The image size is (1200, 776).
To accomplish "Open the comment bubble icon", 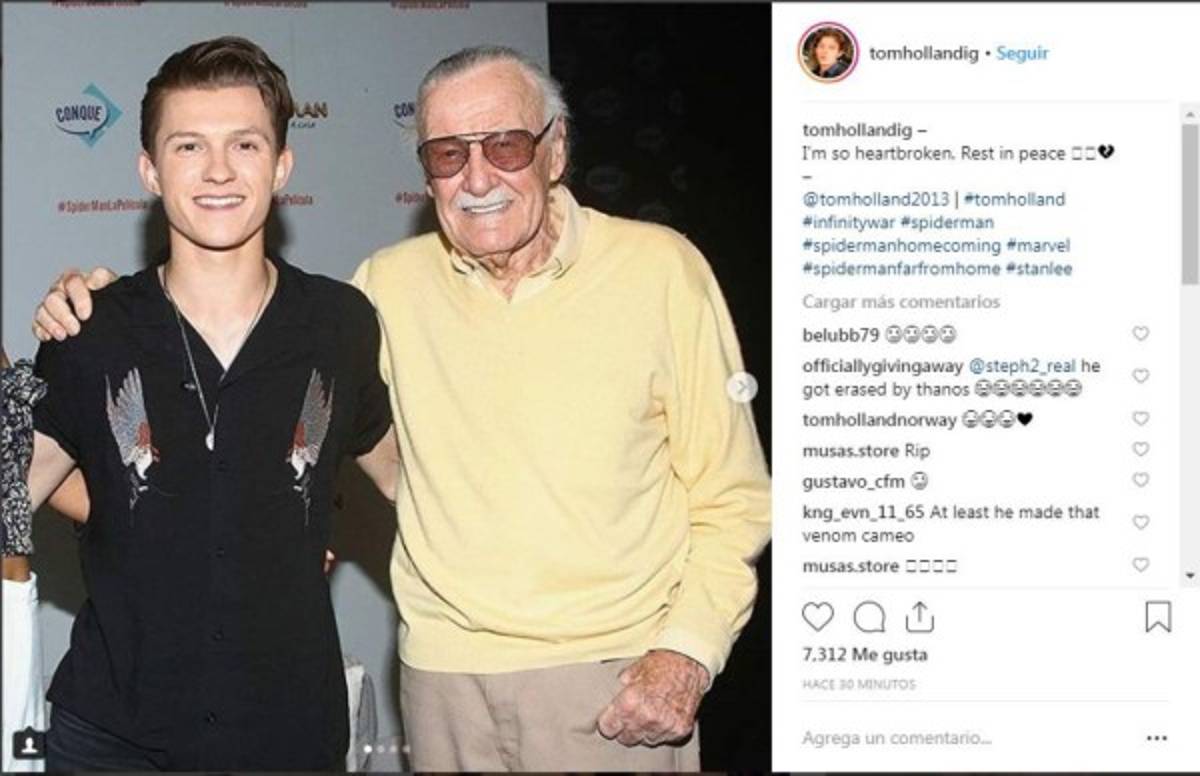I will click(869, 617).
